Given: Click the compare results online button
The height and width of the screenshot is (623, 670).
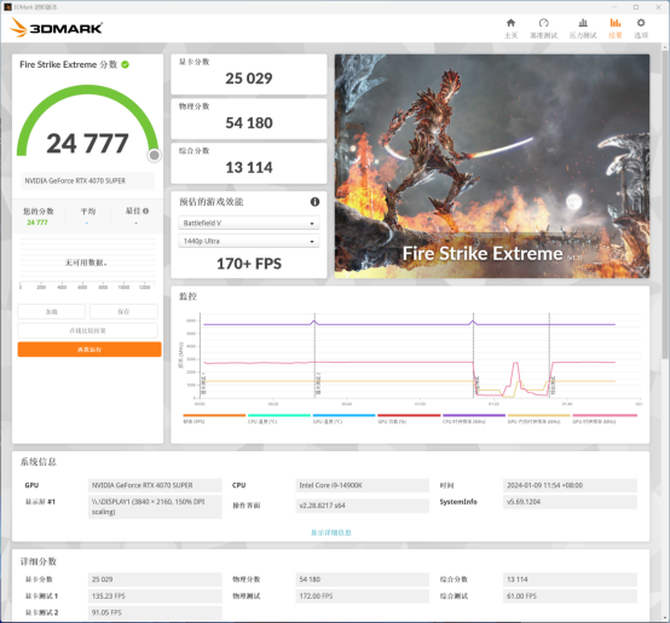Looking at the screenshot, I should (88, 330).
